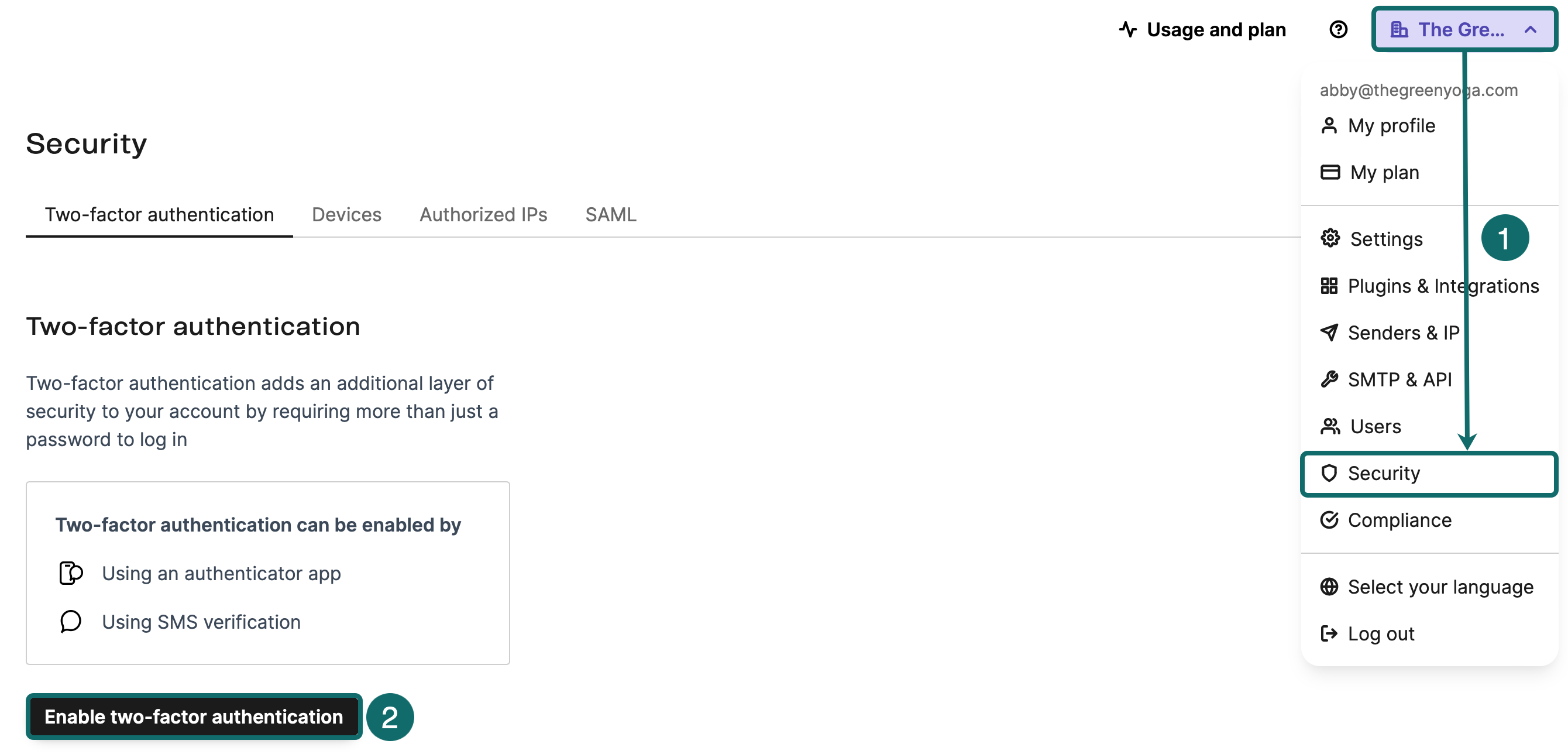The width and height of the screenshot is (1568, 754).
Task: Click the SMS verification chat bubble icon
Action: [70, 622]
